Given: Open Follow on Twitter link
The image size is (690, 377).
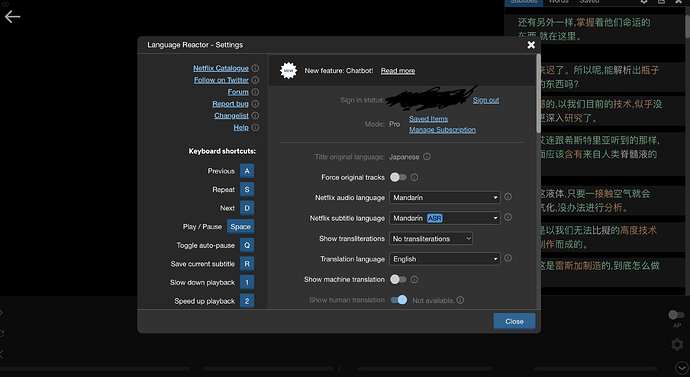Looking at the screenshot, I should pyautogui.click(x=221, y=80).
